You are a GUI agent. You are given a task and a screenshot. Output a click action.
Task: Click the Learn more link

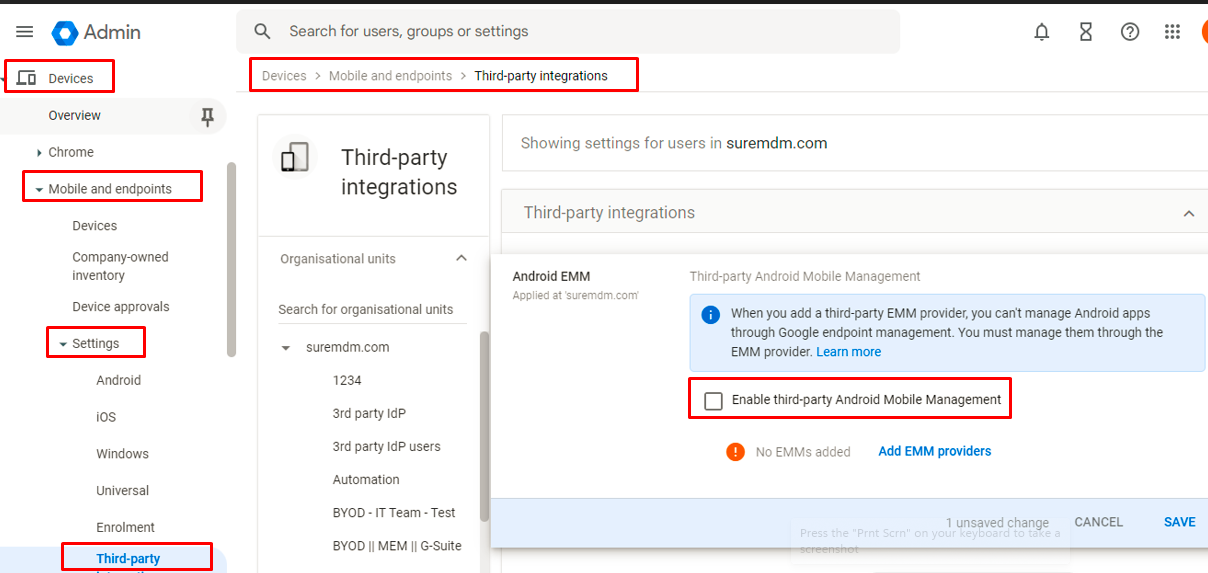[849, 352]
